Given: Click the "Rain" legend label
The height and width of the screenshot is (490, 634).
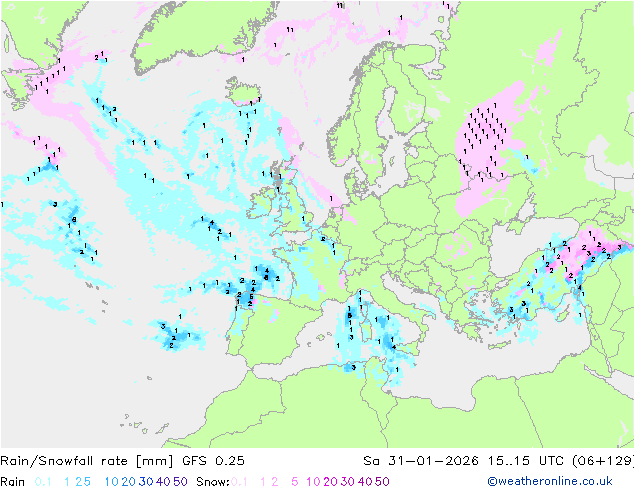Looking at the screenshot, I should tap(13, 482).
